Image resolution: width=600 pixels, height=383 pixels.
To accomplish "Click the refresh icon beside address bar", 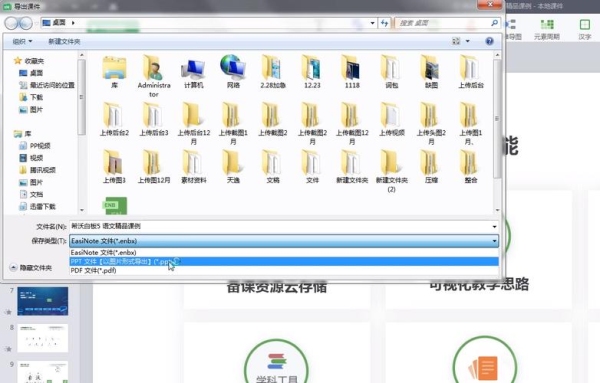I will pos(384,23).
